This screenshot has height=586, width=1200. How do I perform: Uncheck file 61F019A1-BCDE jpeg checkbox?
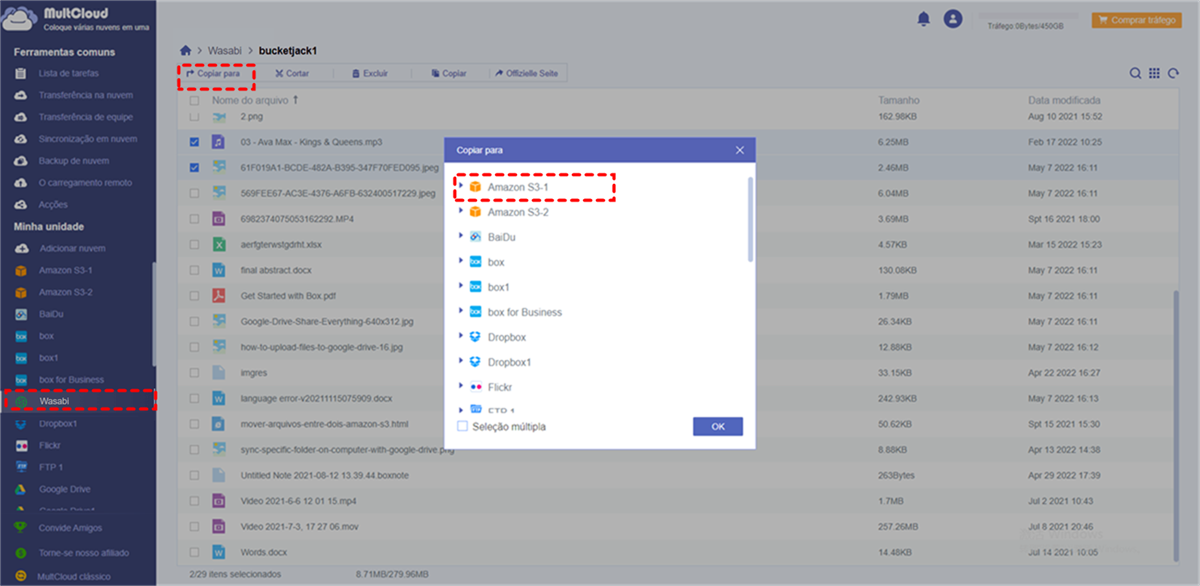point(194,167)
